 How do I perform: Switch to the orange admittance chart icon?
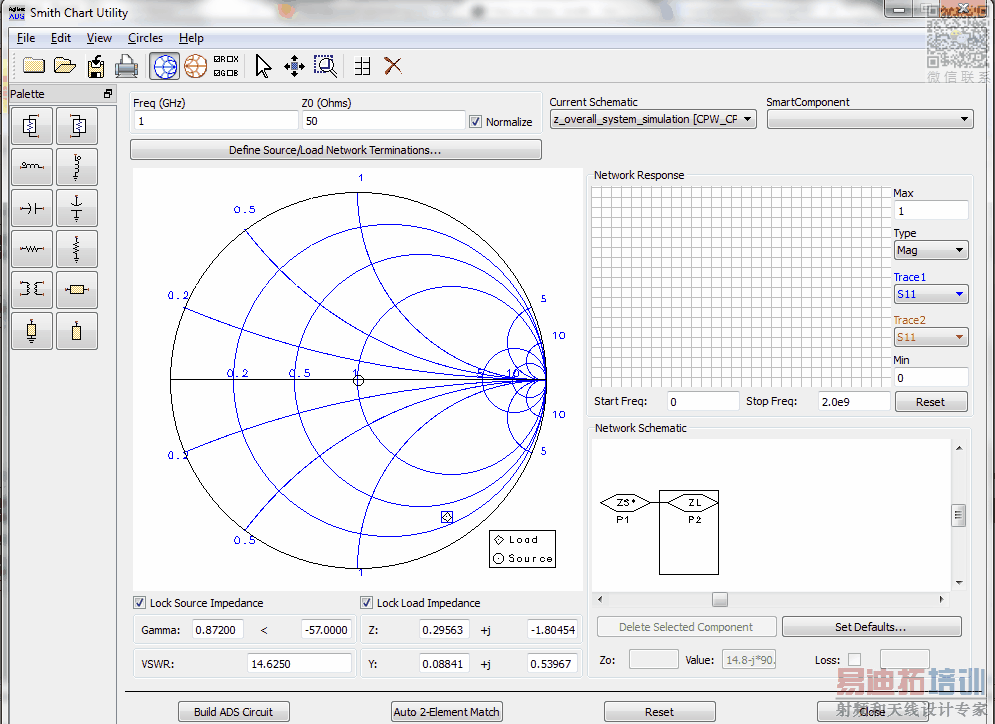tap(195, 66)
